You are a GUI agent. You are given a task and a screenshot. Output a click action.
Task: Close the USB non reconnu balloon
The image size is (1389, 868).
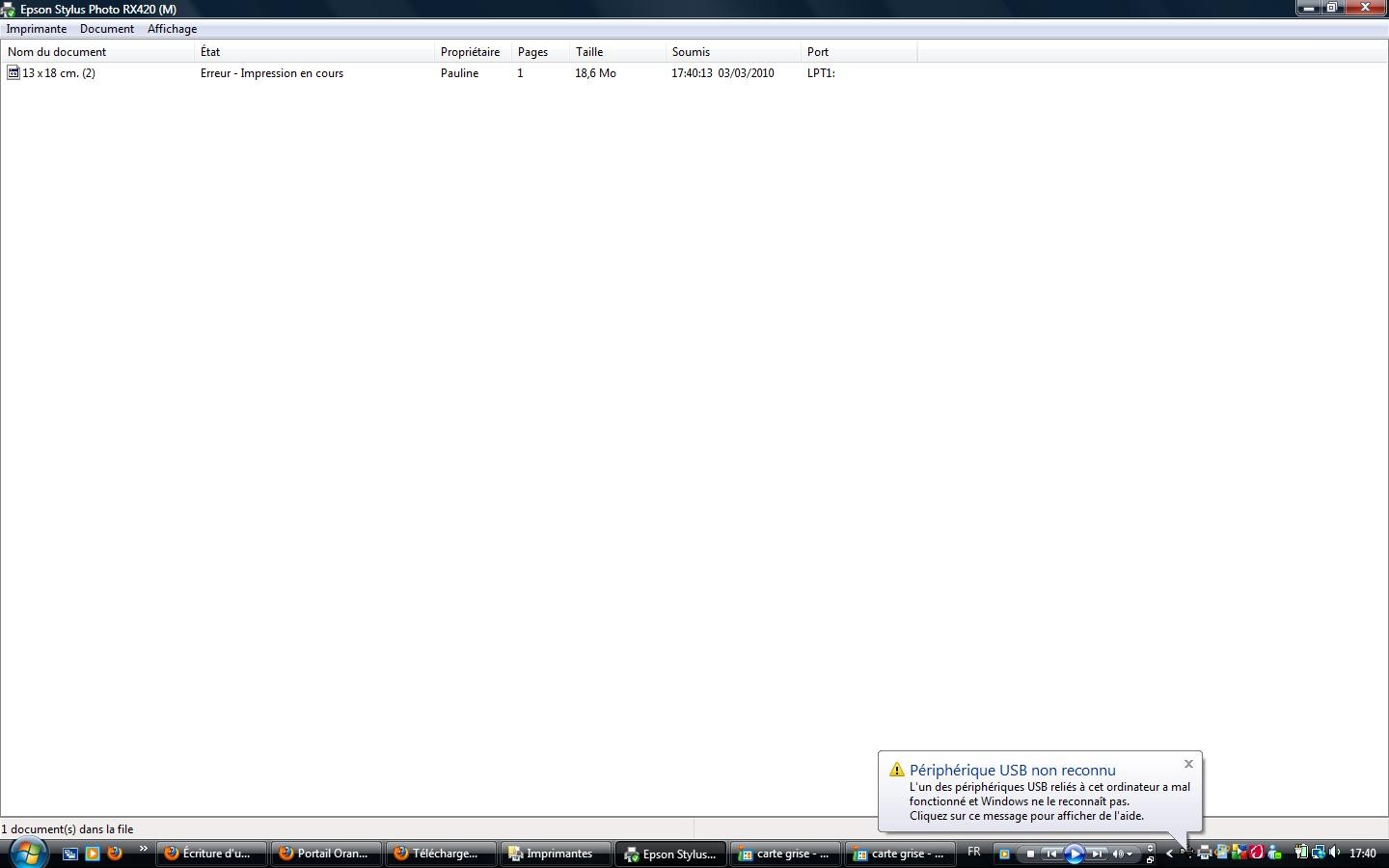pyautogui.click(x=1188, y=764)
